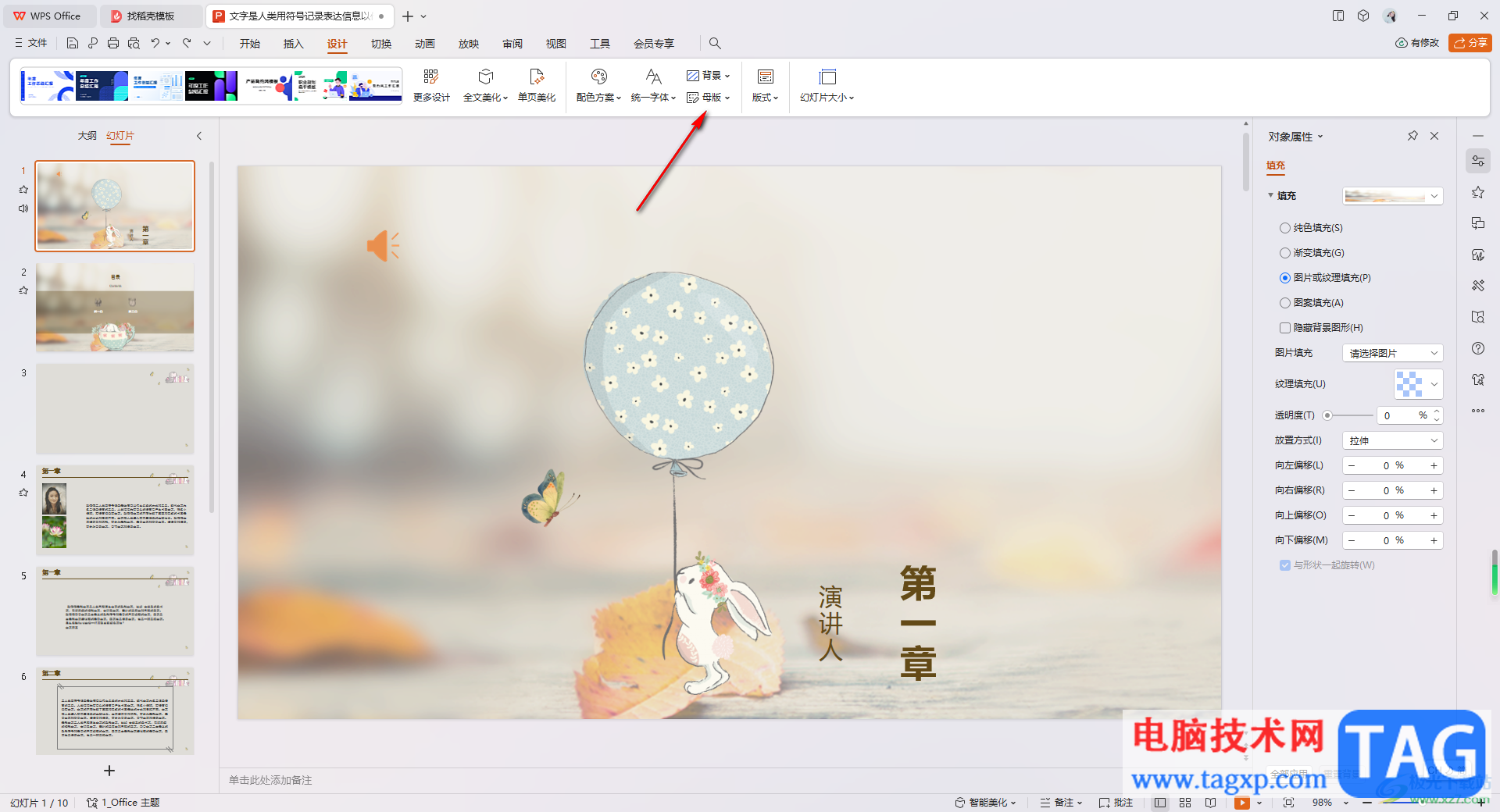Click notes field 单击此处添加备注
This screenshot has width=1500, height=812.
point(270,780)
